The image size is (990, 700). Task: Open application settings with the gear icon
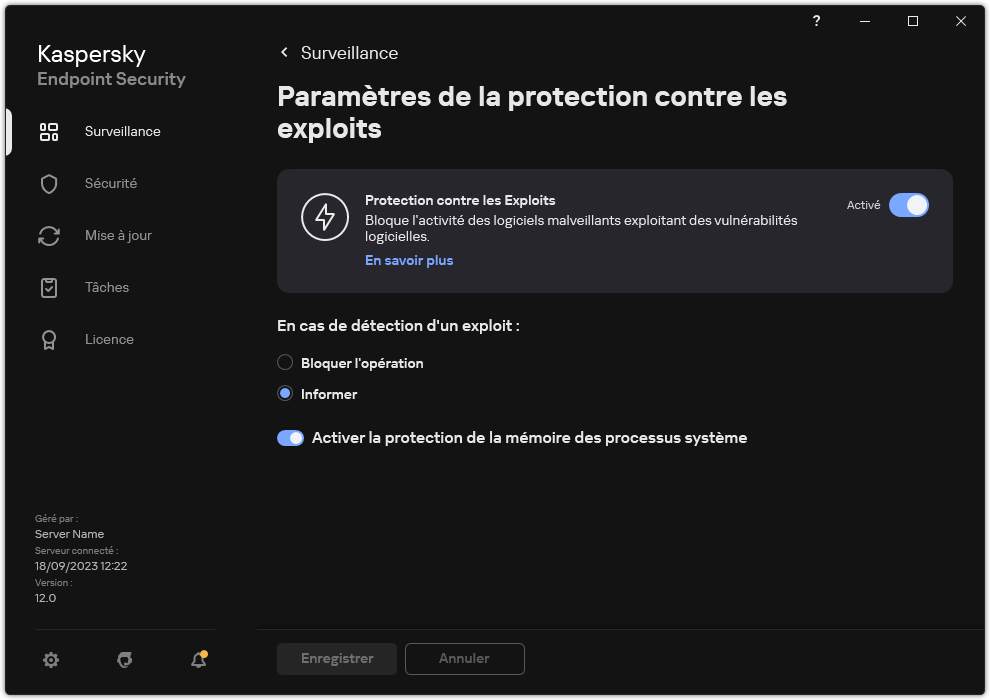tap(51, 660)
